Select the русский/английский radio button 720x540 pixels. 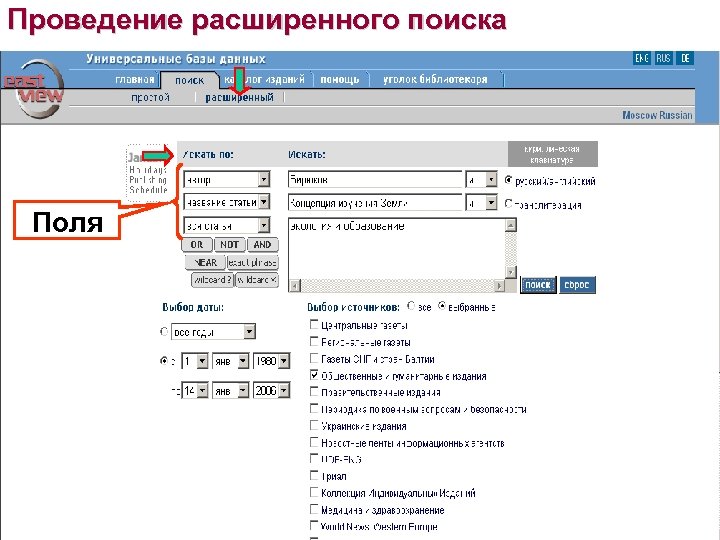point(508,180)
